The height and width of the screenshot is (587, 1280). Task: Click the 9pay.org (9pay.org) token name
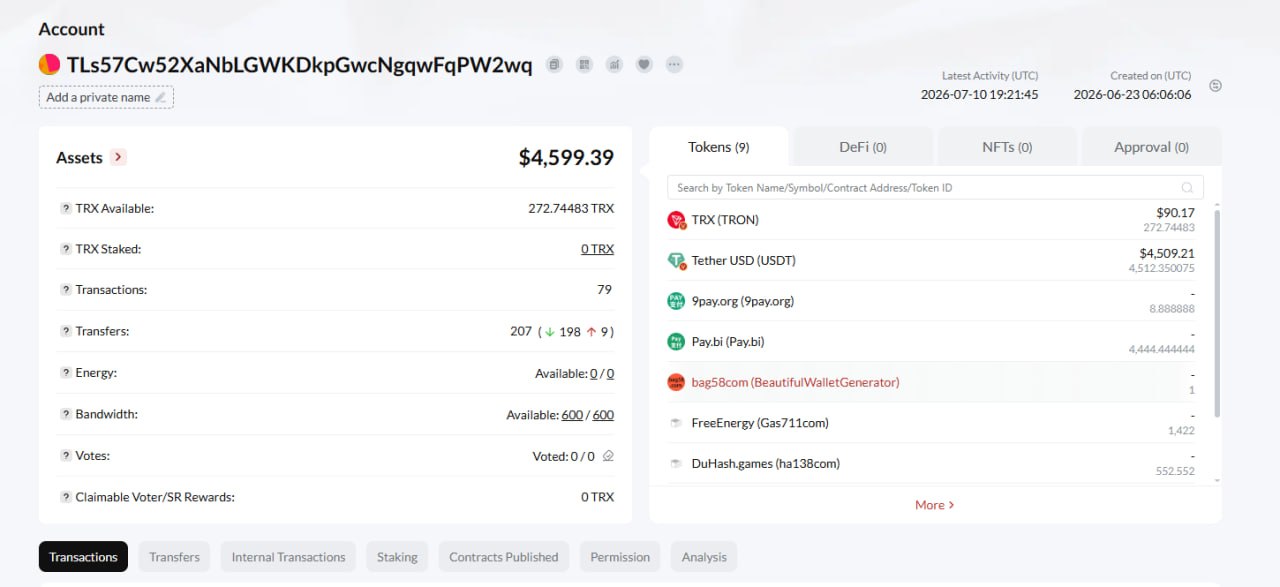pyautogui.click(x=742, y=301)
